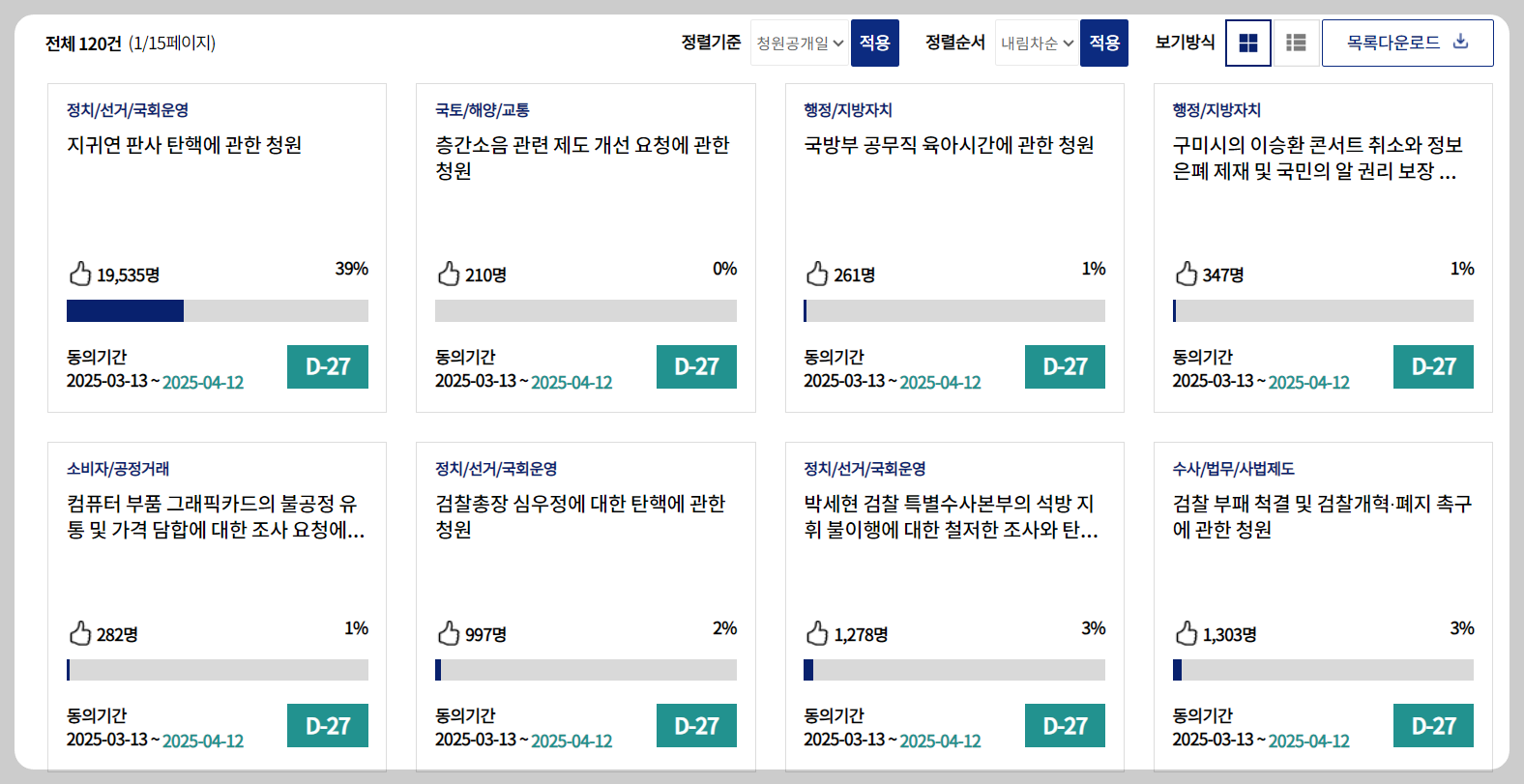Click thumbs-up icon on 지귀연 판사 탄핵 petition
The width and height of the screenshot is (1524, 784).
80,274
